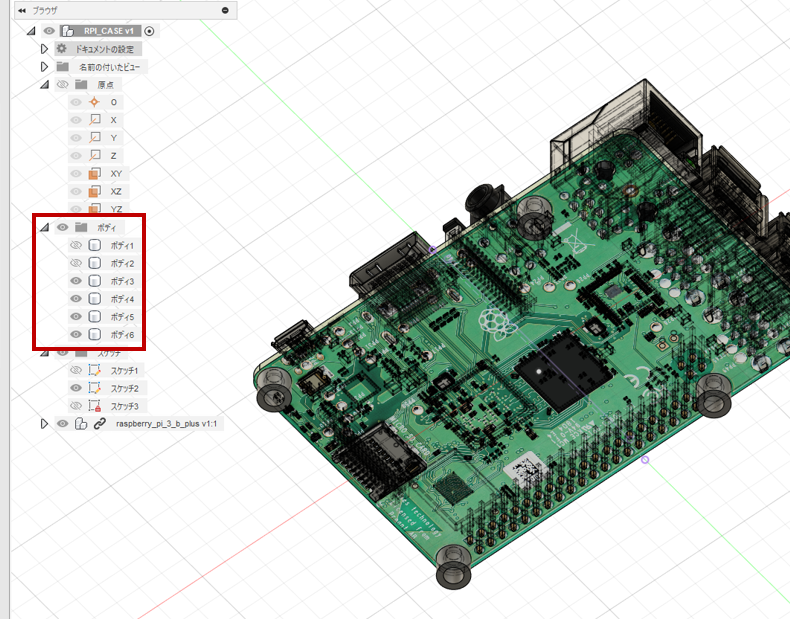Select ドキュメントの設定 item

point(105,49)
